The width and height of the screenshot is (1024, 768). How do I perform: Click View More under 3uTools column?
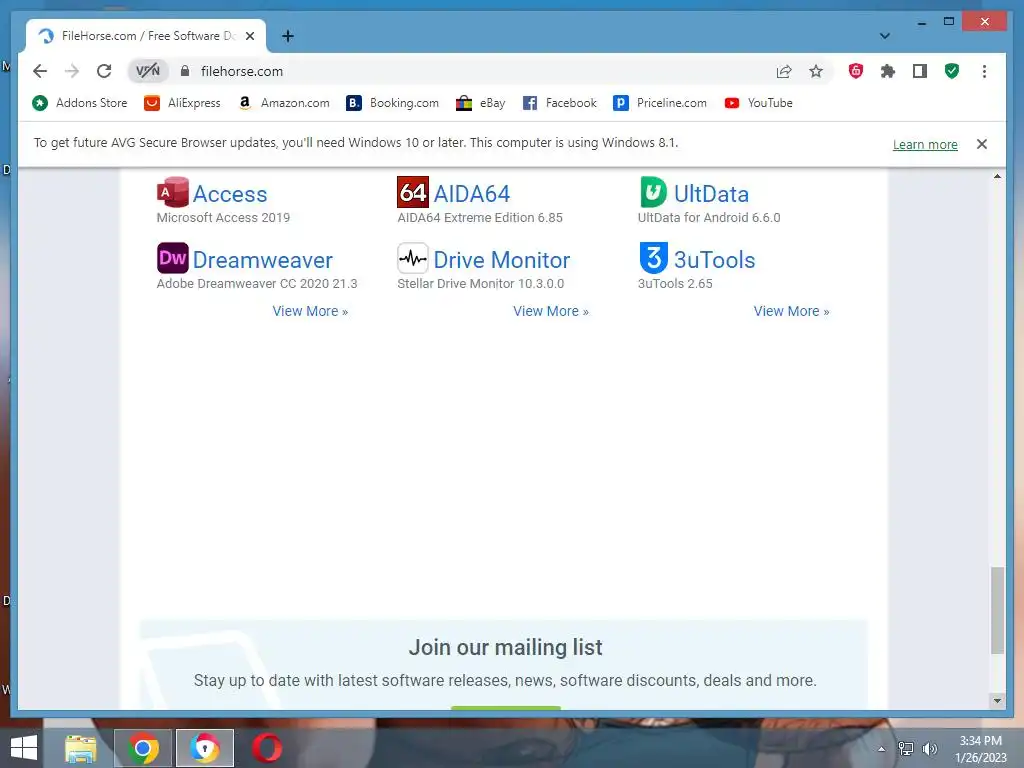[x=792, y=311]
